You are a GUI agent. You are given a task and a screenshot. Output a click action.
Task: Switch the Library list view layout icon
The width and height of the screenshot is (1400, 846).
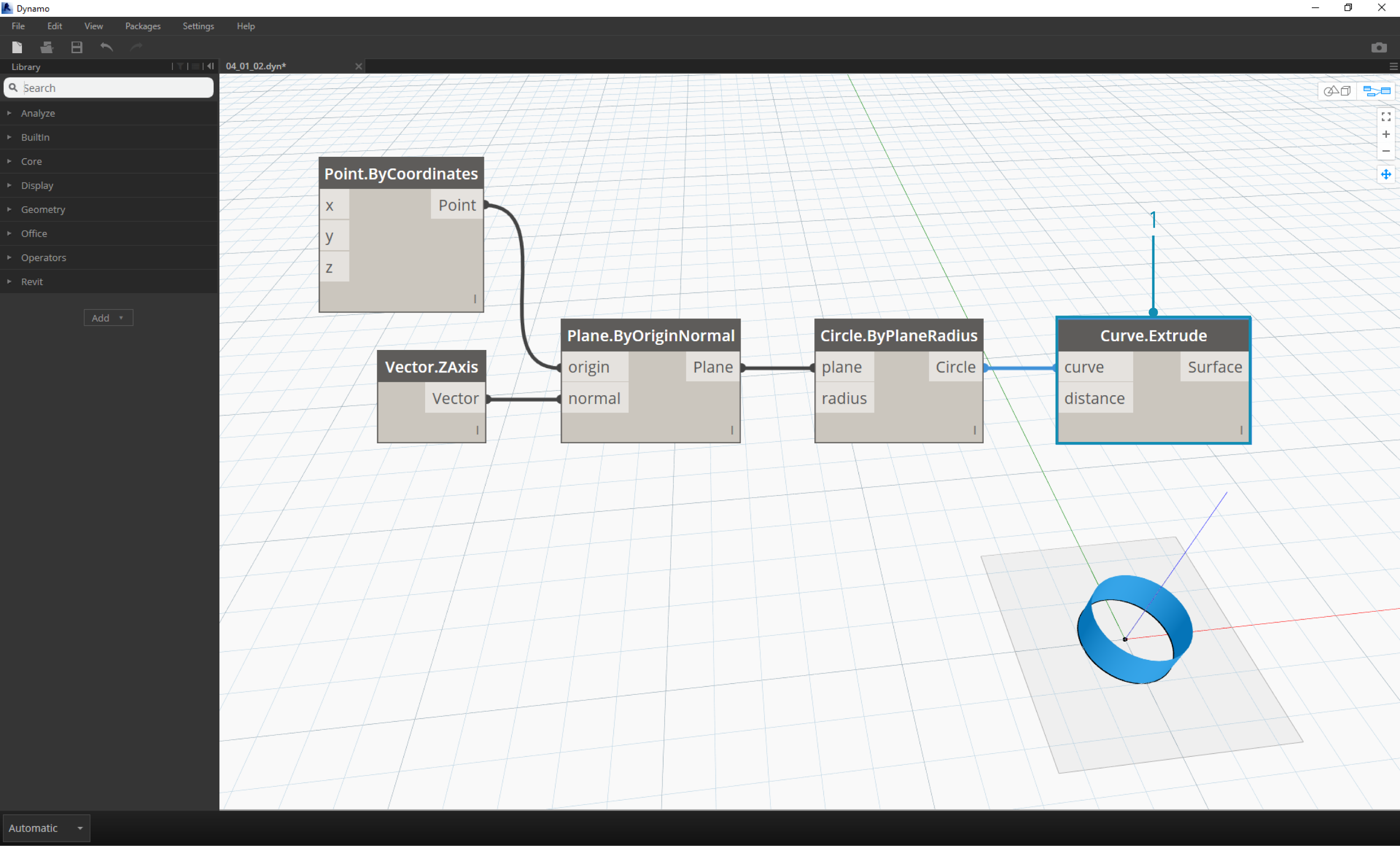pos(196,66)
